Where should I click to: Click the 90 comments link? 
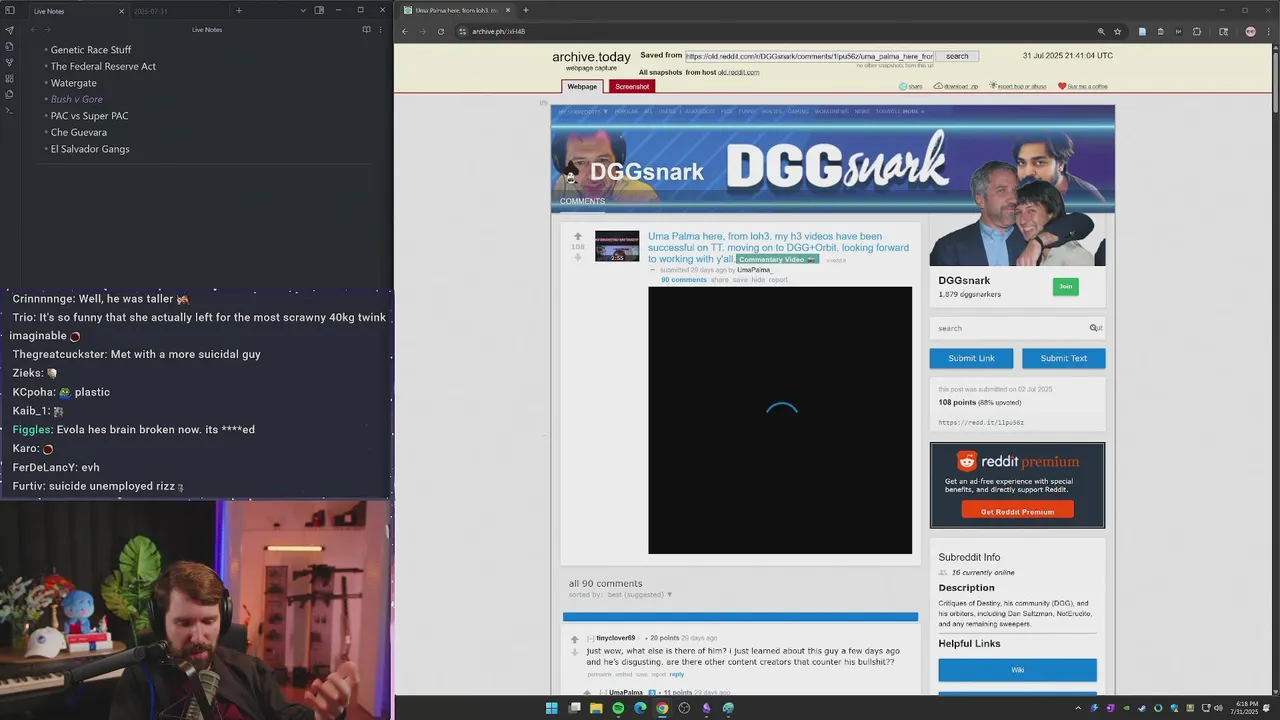point(684,280)
